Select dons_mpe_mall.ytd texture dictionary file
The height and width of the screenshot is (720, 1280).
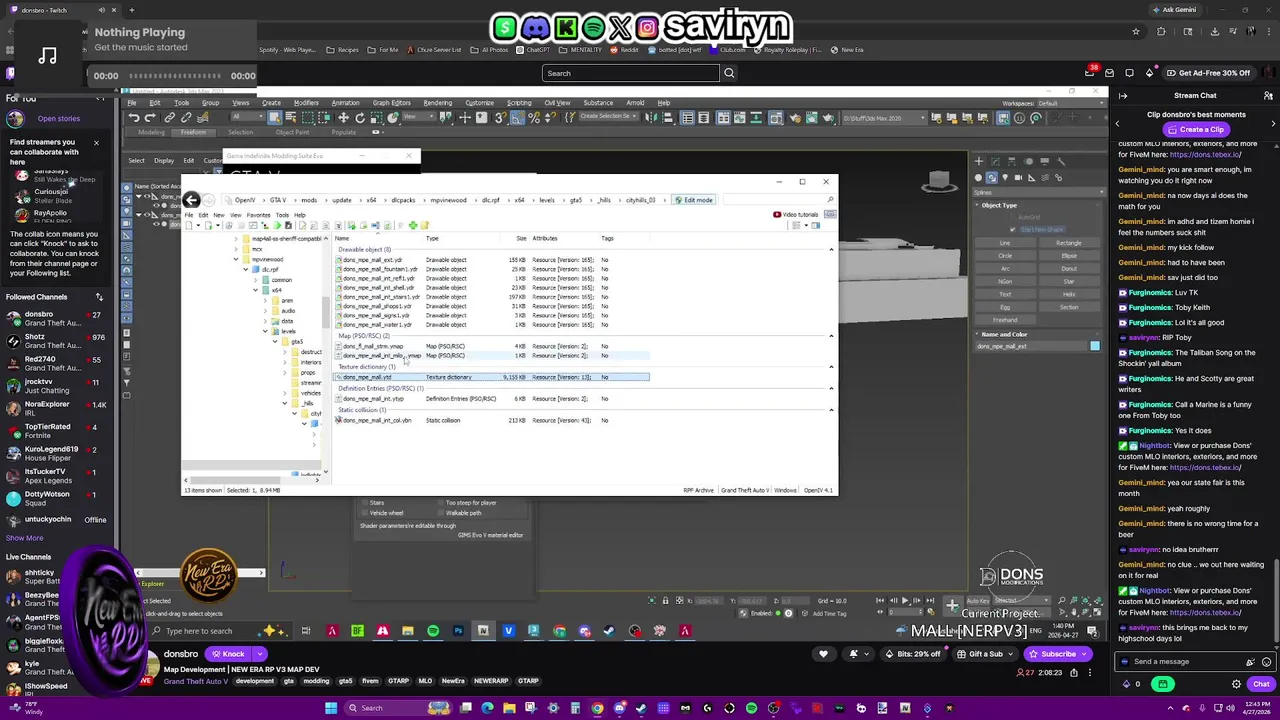tap(491, 377)
